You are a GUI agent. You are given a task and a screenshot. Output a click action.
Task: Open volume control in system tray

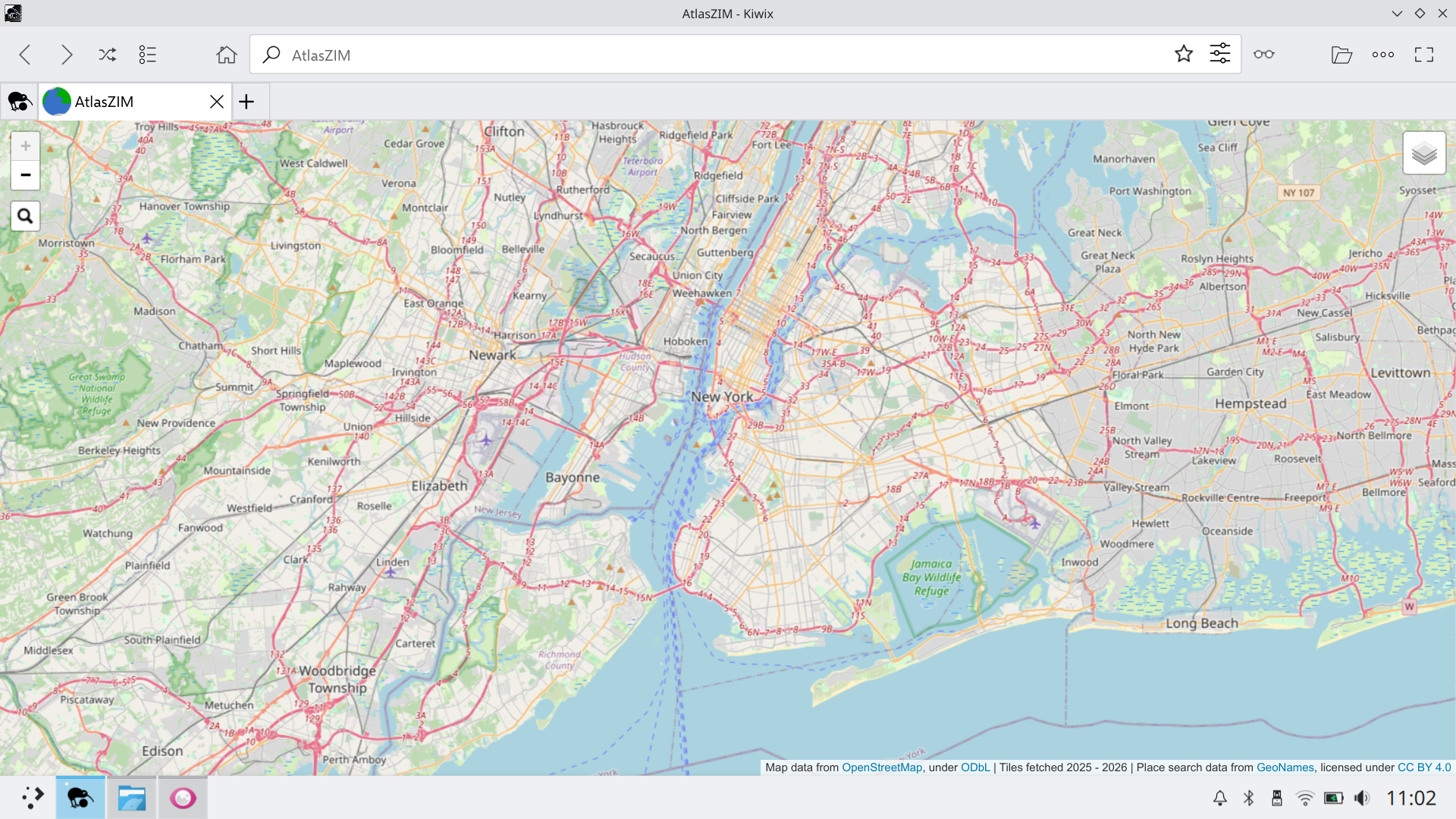click(x=1362, y=798)
